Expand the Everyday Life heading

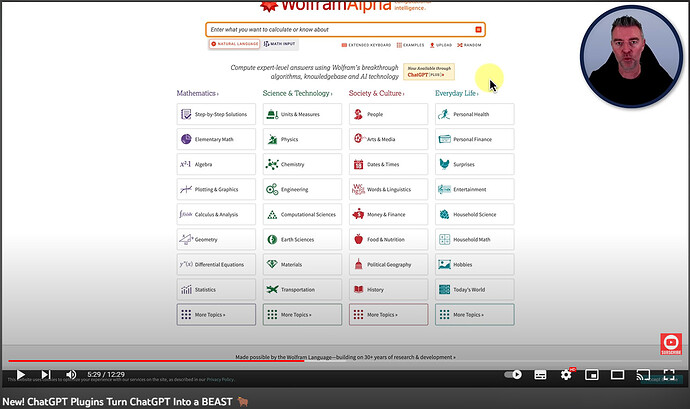click(456, 93)
